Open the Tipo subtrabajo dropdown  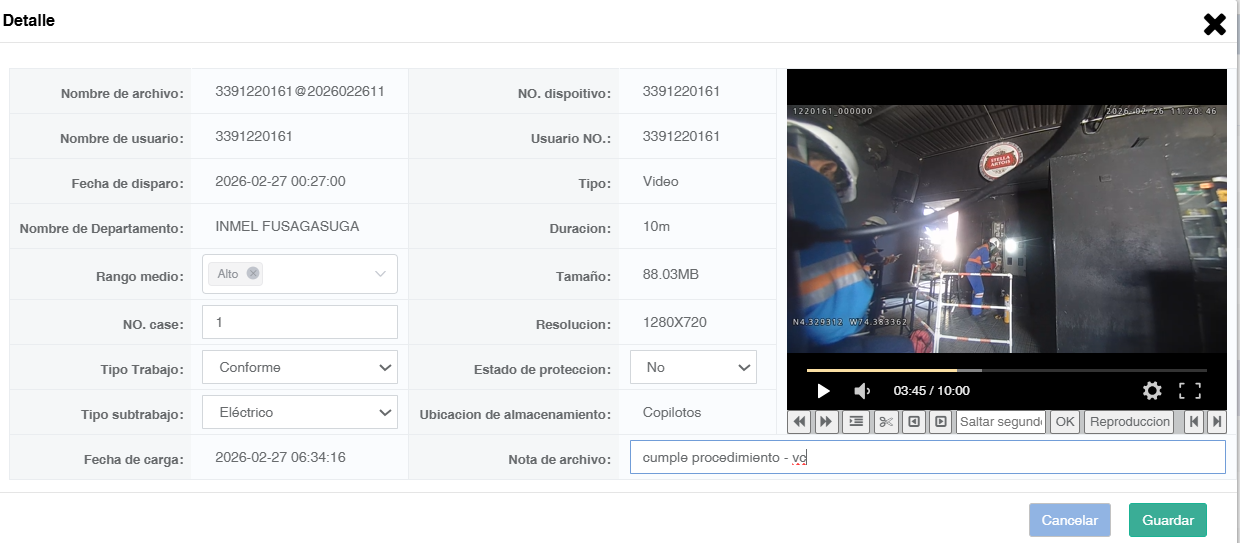tap(300, 412)
